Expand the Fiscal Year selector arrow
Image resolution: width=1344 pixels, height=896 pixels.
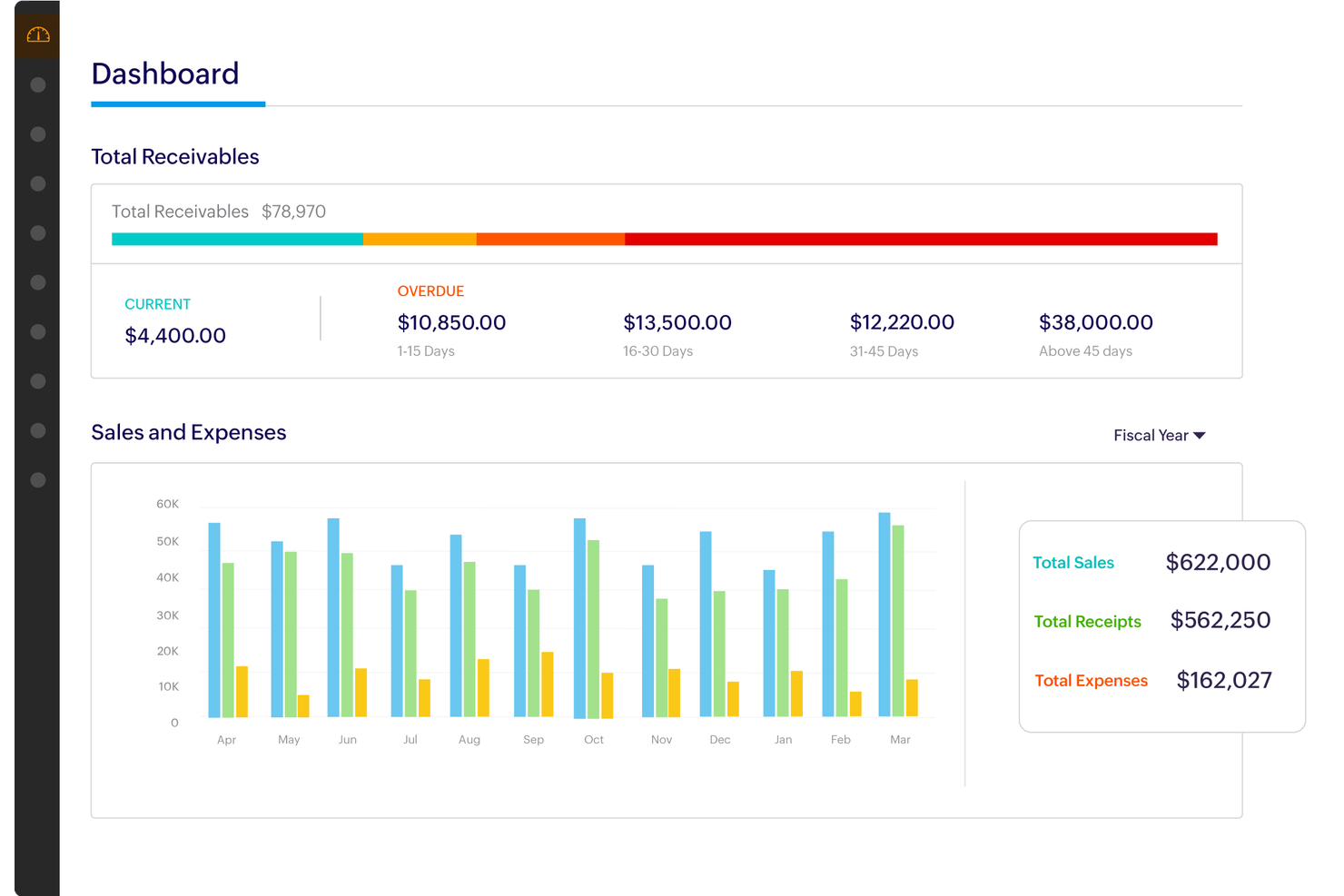click(1201, 435)
